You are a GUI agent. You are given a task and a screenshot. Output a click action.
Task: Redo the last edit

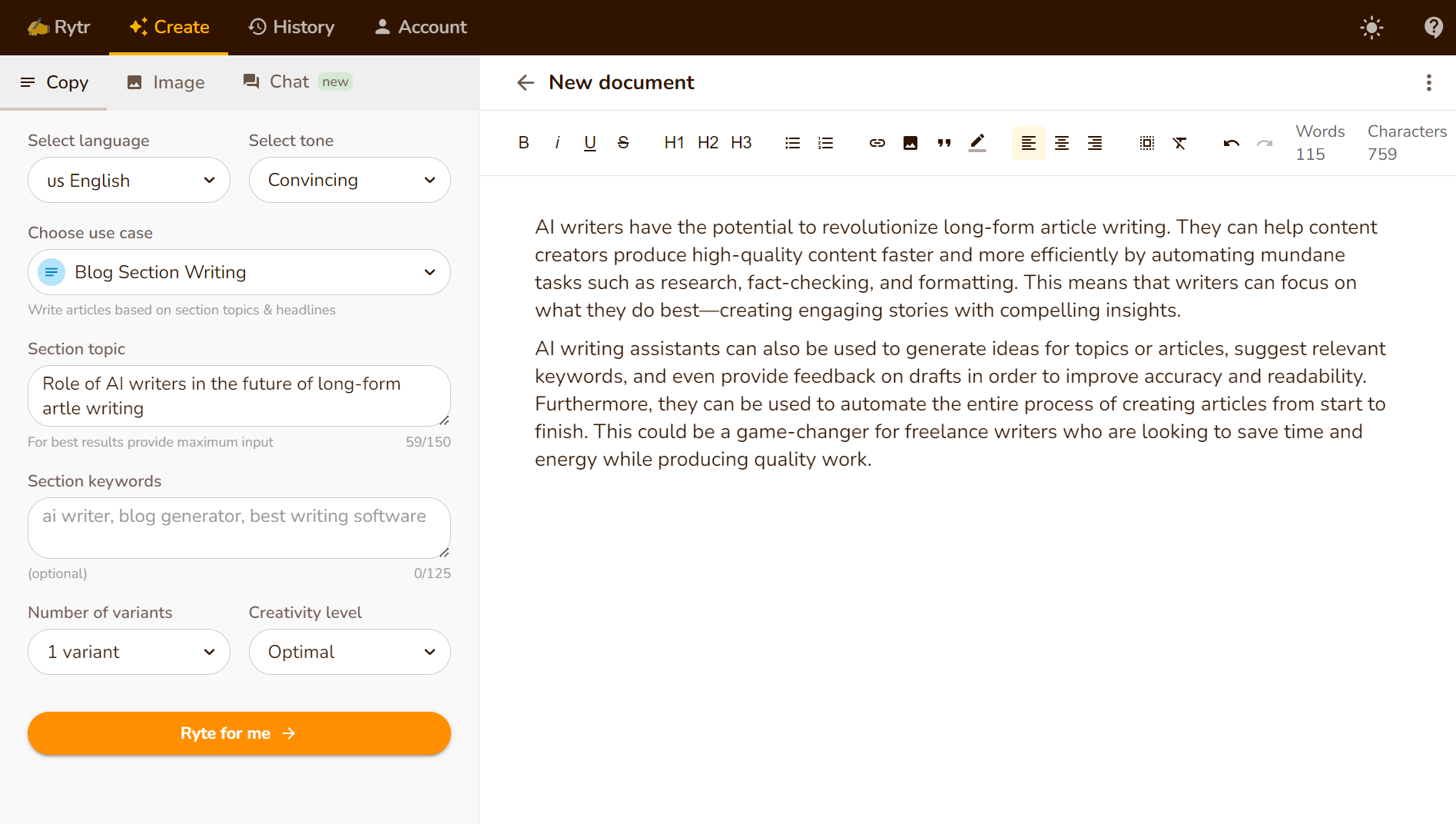tap(1264, 143)
